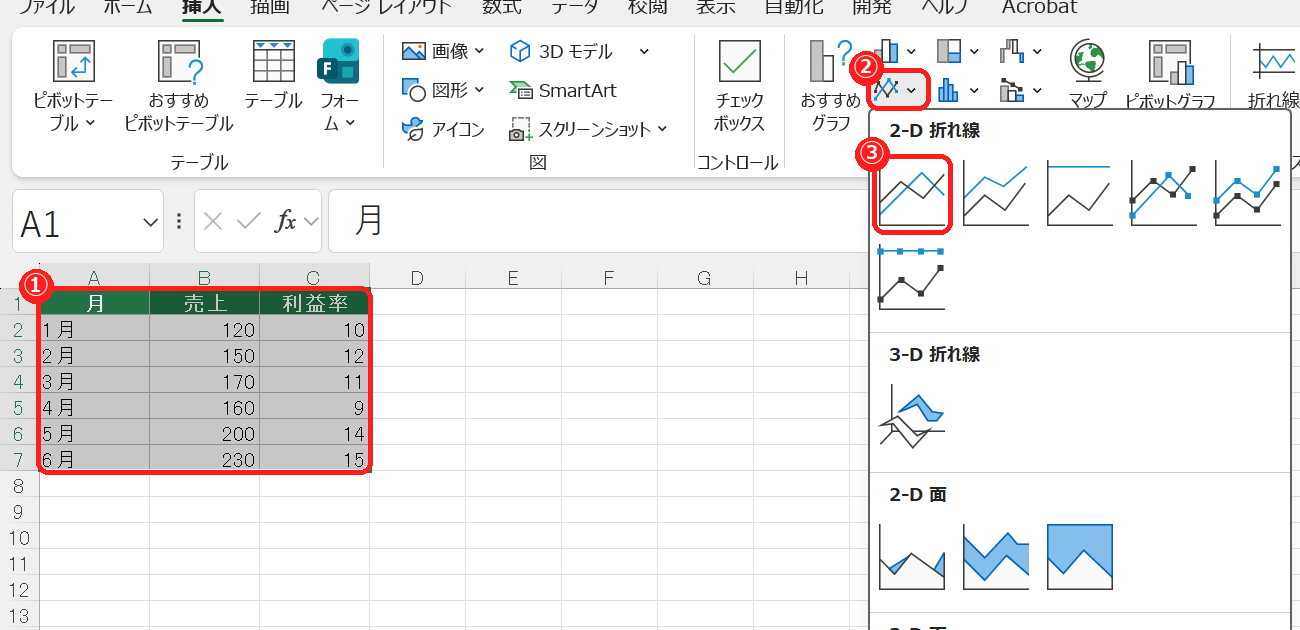
Task: Select row header 10
Action: 19,538
